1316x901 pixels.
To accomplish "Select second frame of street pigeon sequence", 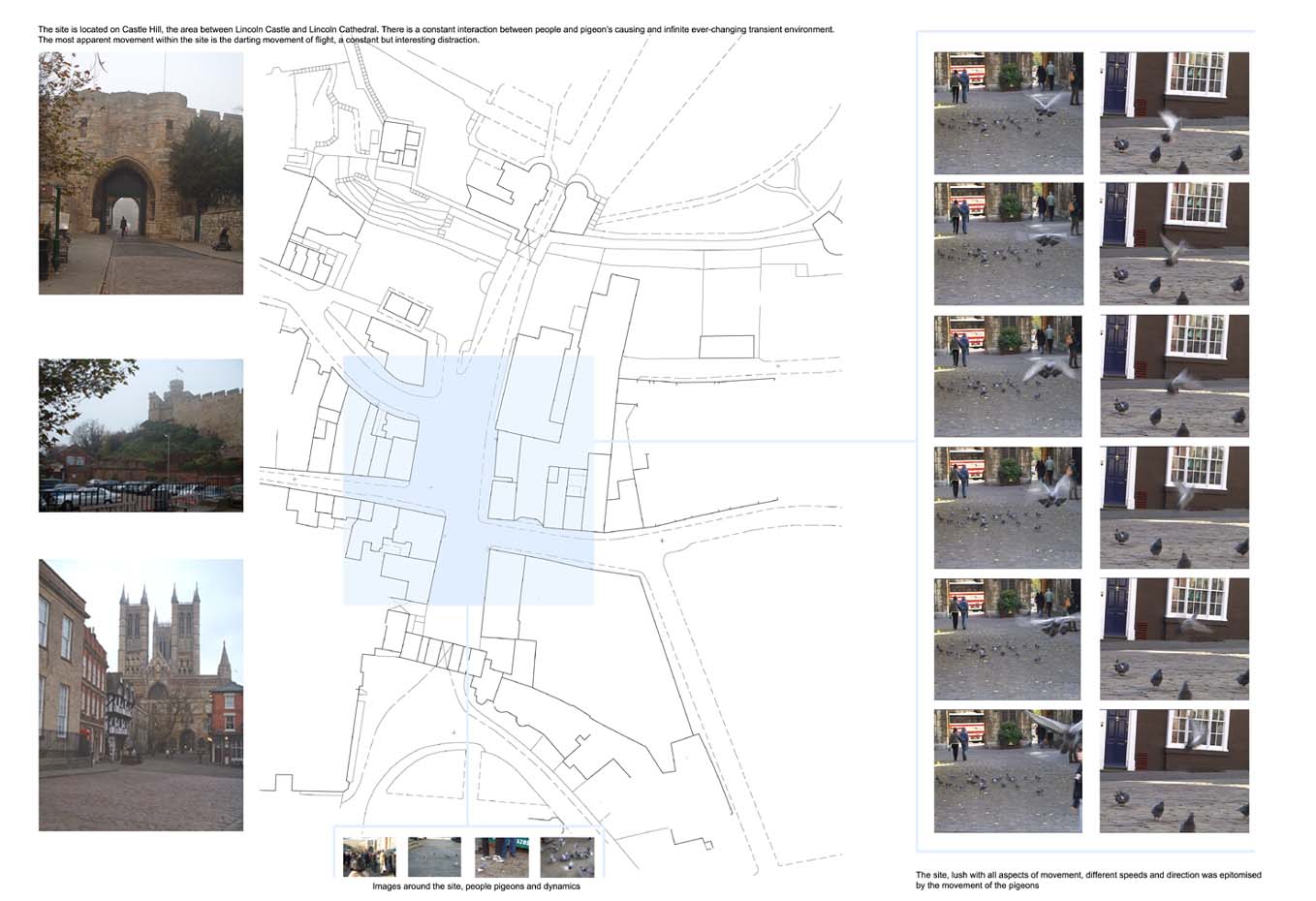I will [x=1008, y=243].
